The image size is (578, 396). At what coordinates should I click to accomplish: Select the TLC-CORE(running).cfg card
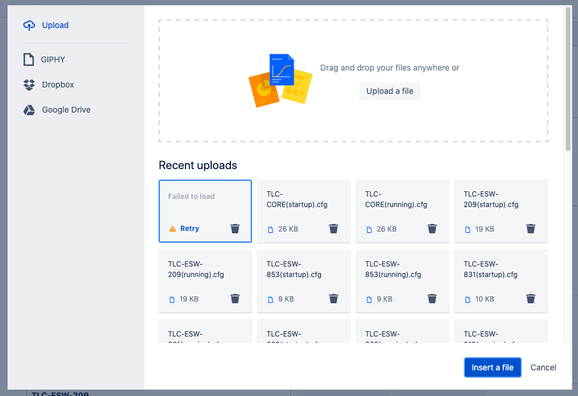tap(402, 211)
